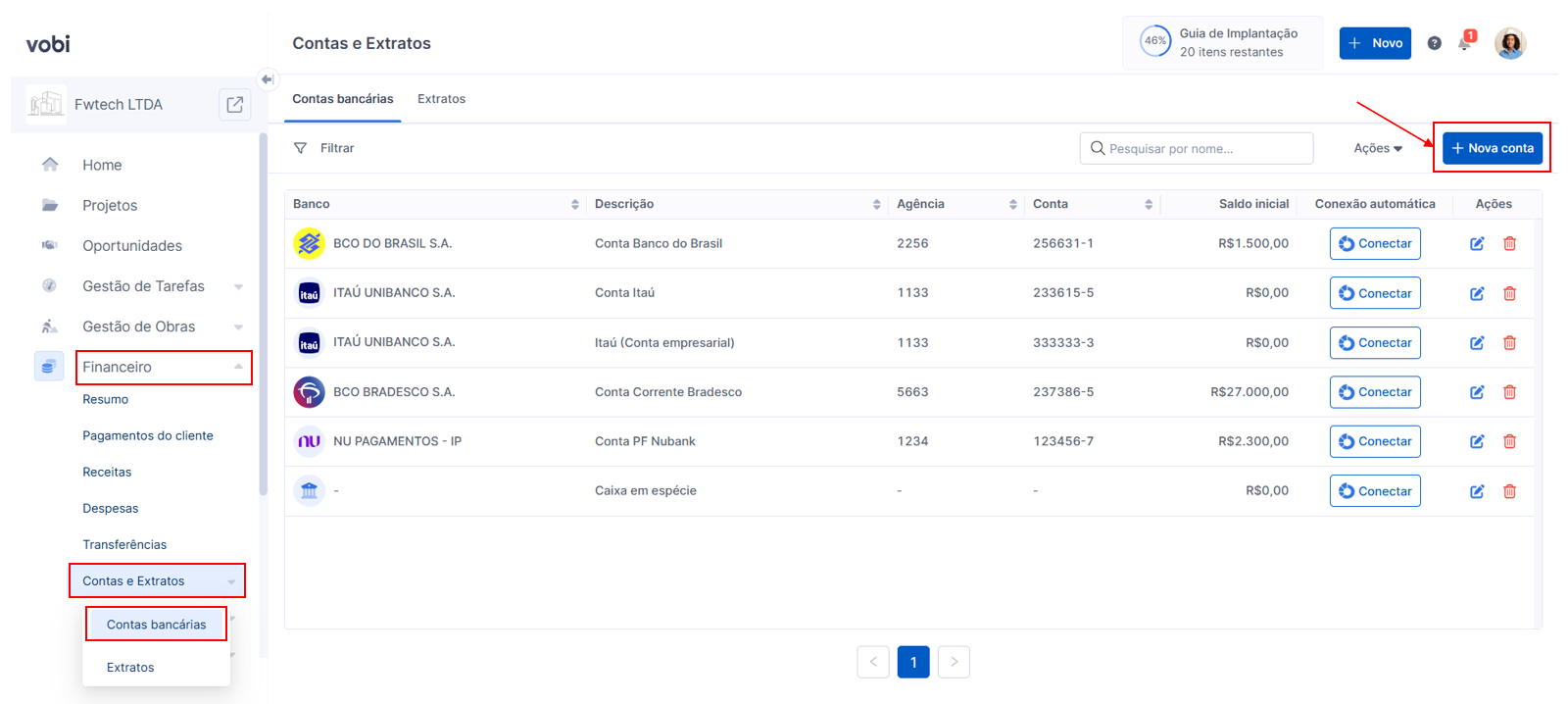Sort by Banco column
Viewport: 1568px width, 704px height.
pos(575,204)
